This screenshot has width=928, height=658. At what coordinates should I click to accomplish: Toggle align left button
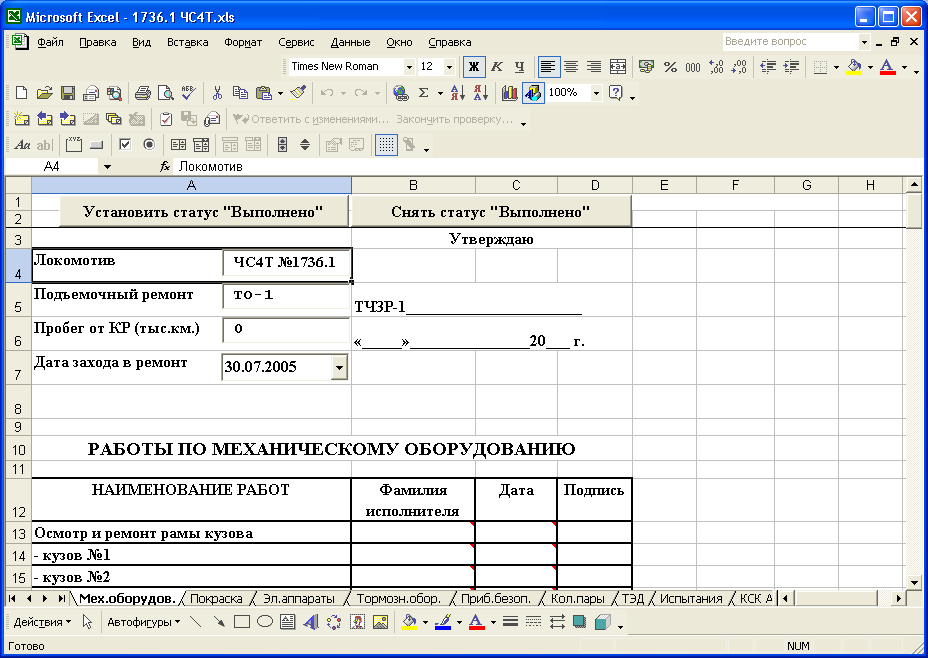click(x=548, y=66)
